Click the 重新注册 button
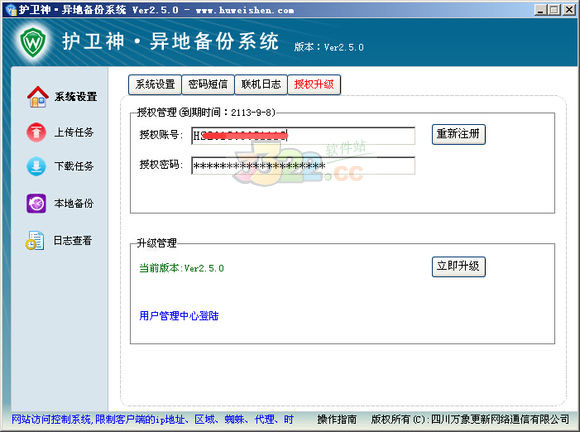 [458, 134]
